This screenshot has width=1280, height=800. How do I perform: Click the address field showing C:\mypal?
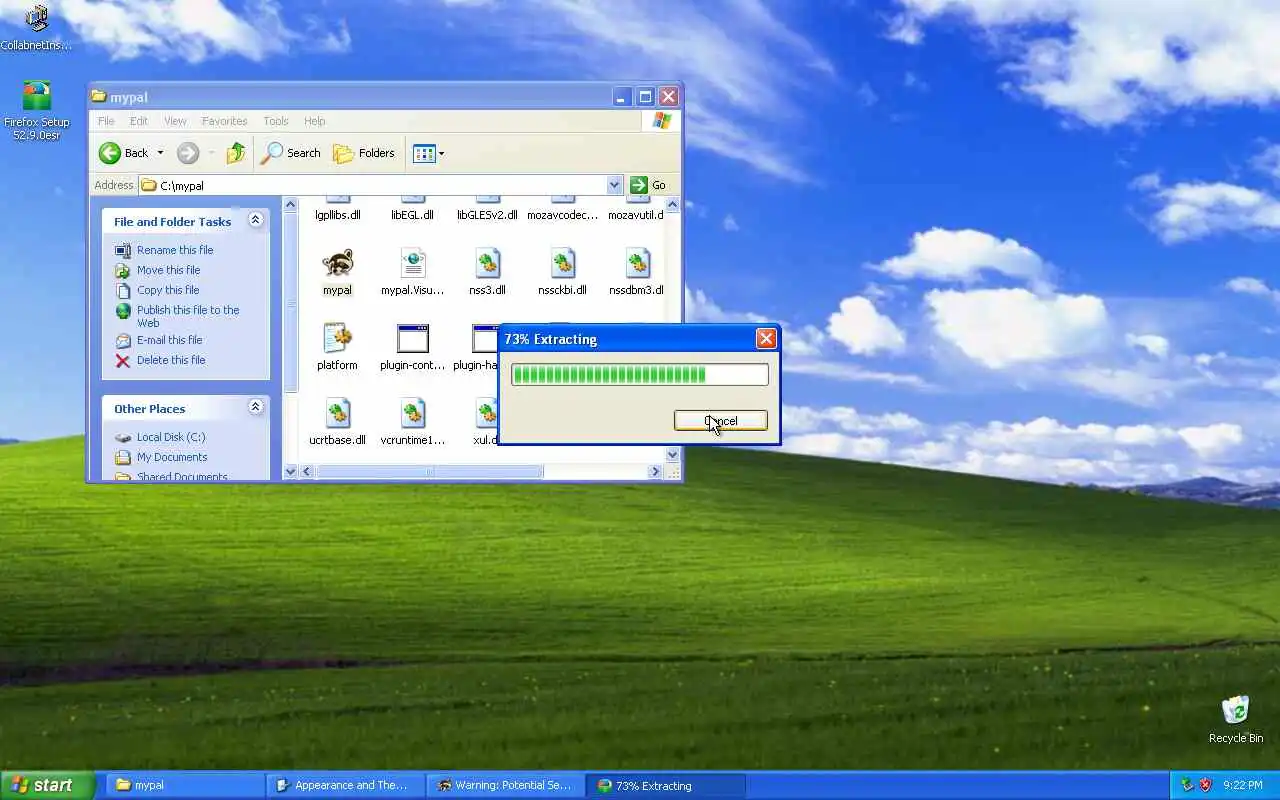coord(380,185)
